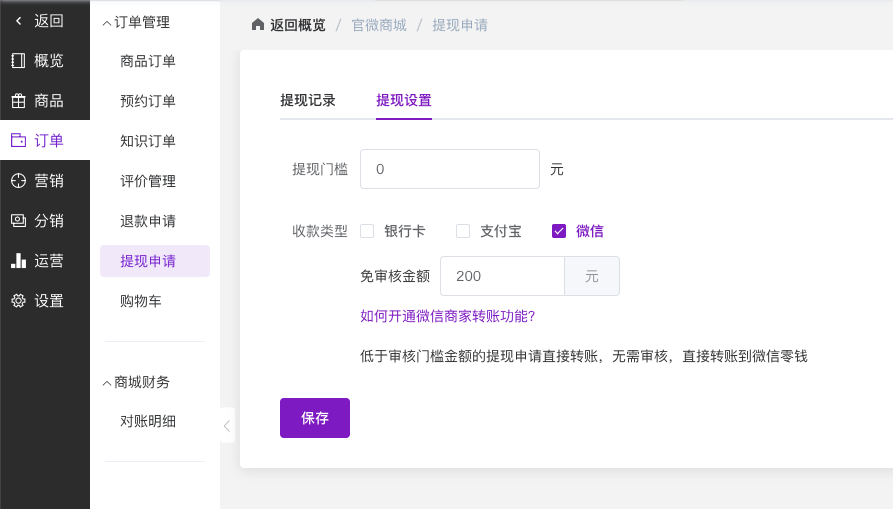Screen dimensions: 893x509
Task: Open 退款申请 in the order menu
Action: click(x=148, y=221)
